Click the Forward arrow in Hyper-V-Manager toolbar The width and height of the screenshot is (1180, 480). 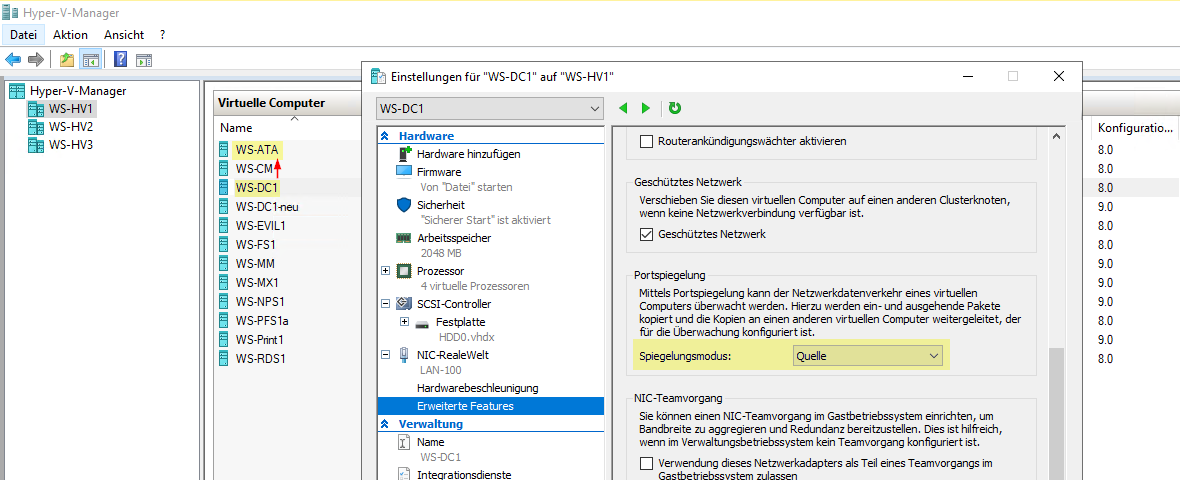click(35, 59)
